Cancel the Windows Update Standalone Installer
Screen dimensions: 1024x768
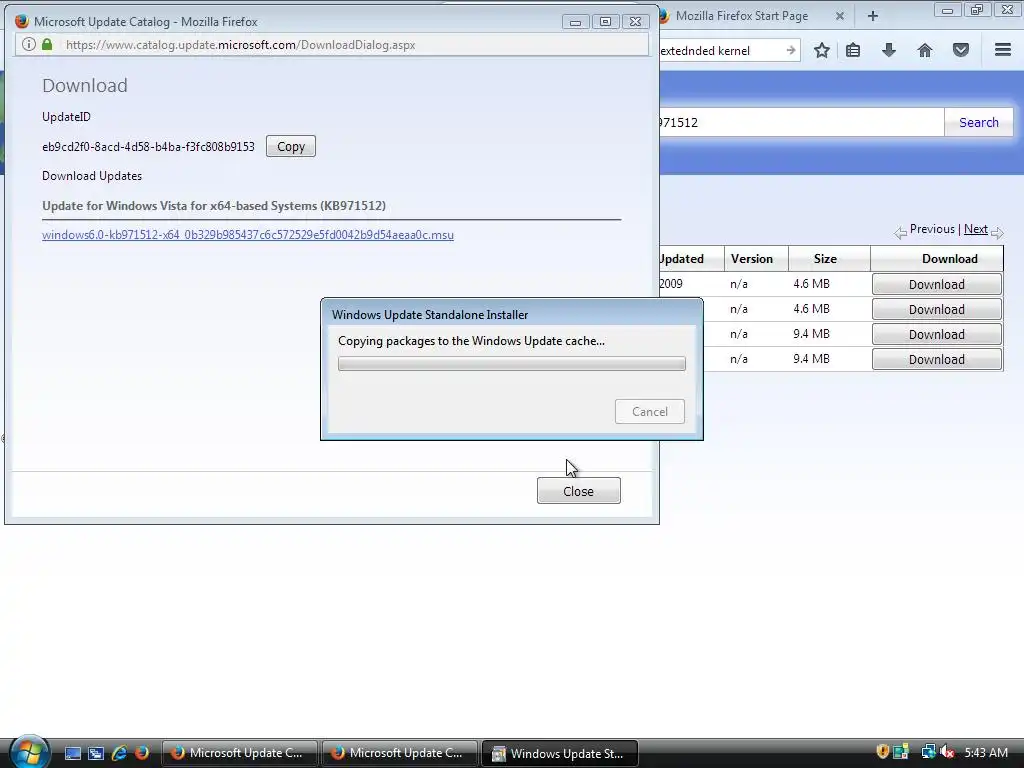point(650,411)
